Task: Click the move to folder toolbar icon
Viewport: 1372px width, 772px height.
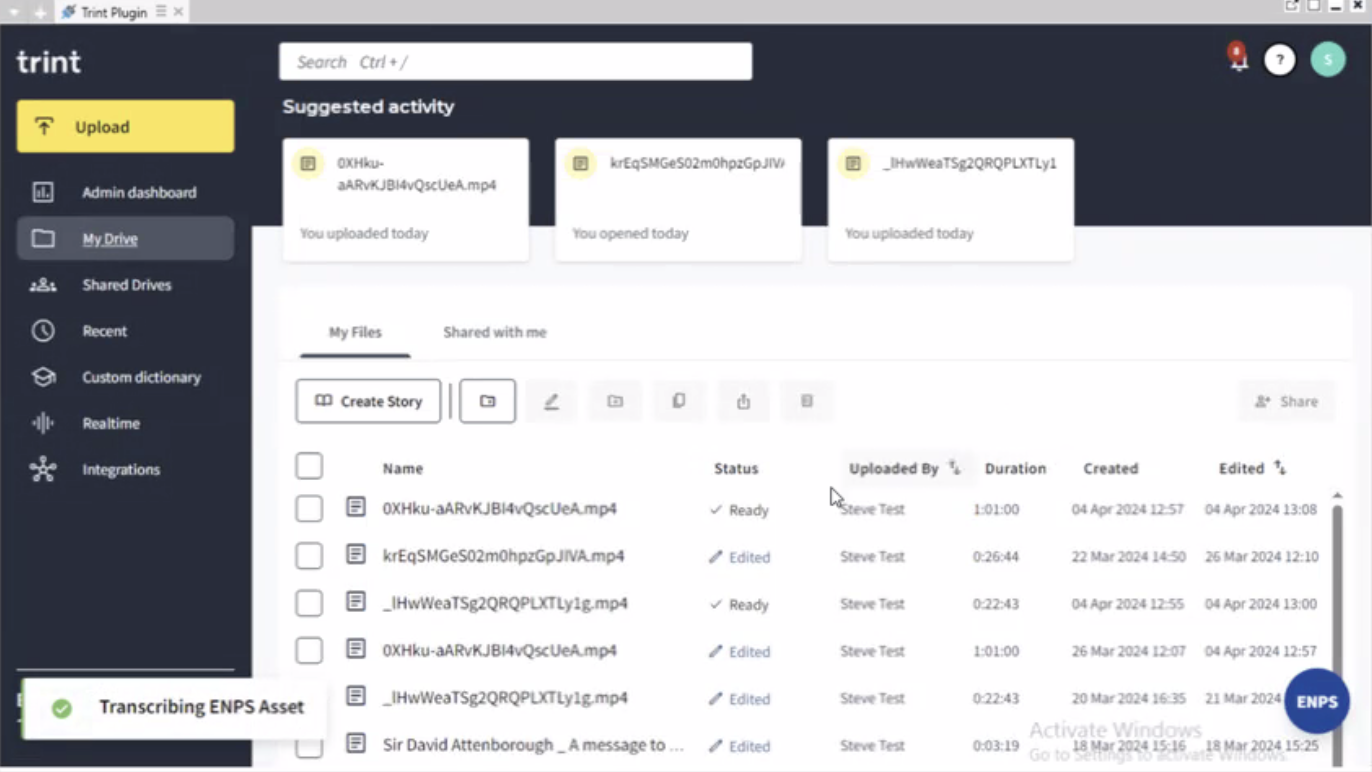Action: point(615,401)
